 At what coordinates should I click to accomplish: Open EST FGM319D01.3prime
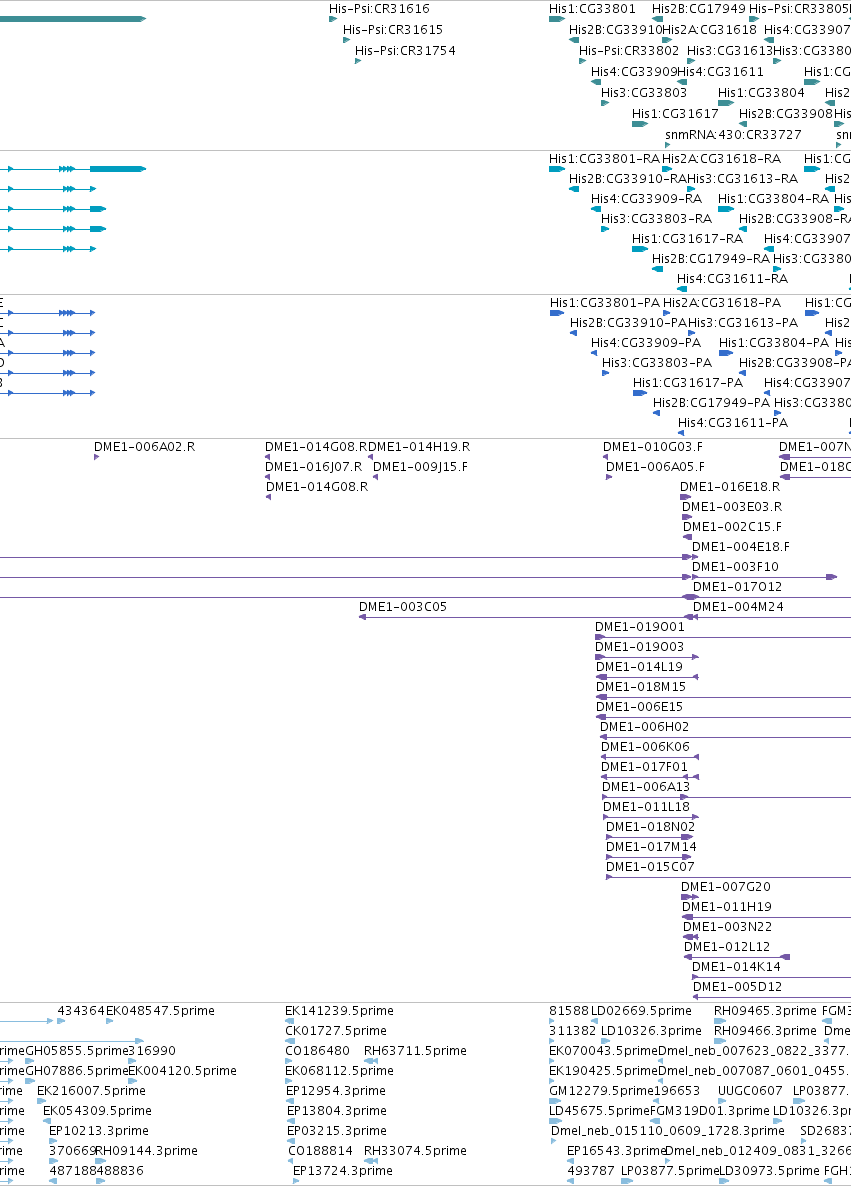(x=710, y=1111)
